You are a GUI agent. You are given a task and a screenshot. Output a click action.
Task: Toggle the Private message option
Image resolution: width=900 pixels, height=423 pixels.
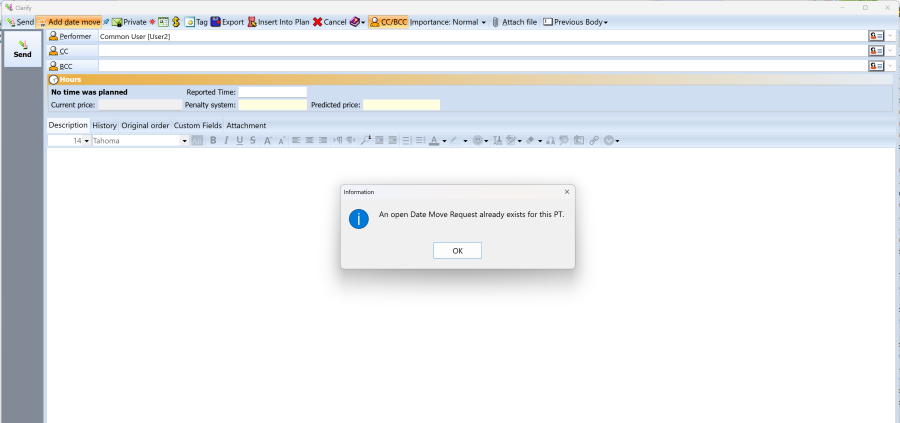pyautogui.click(x=129, y=22)
